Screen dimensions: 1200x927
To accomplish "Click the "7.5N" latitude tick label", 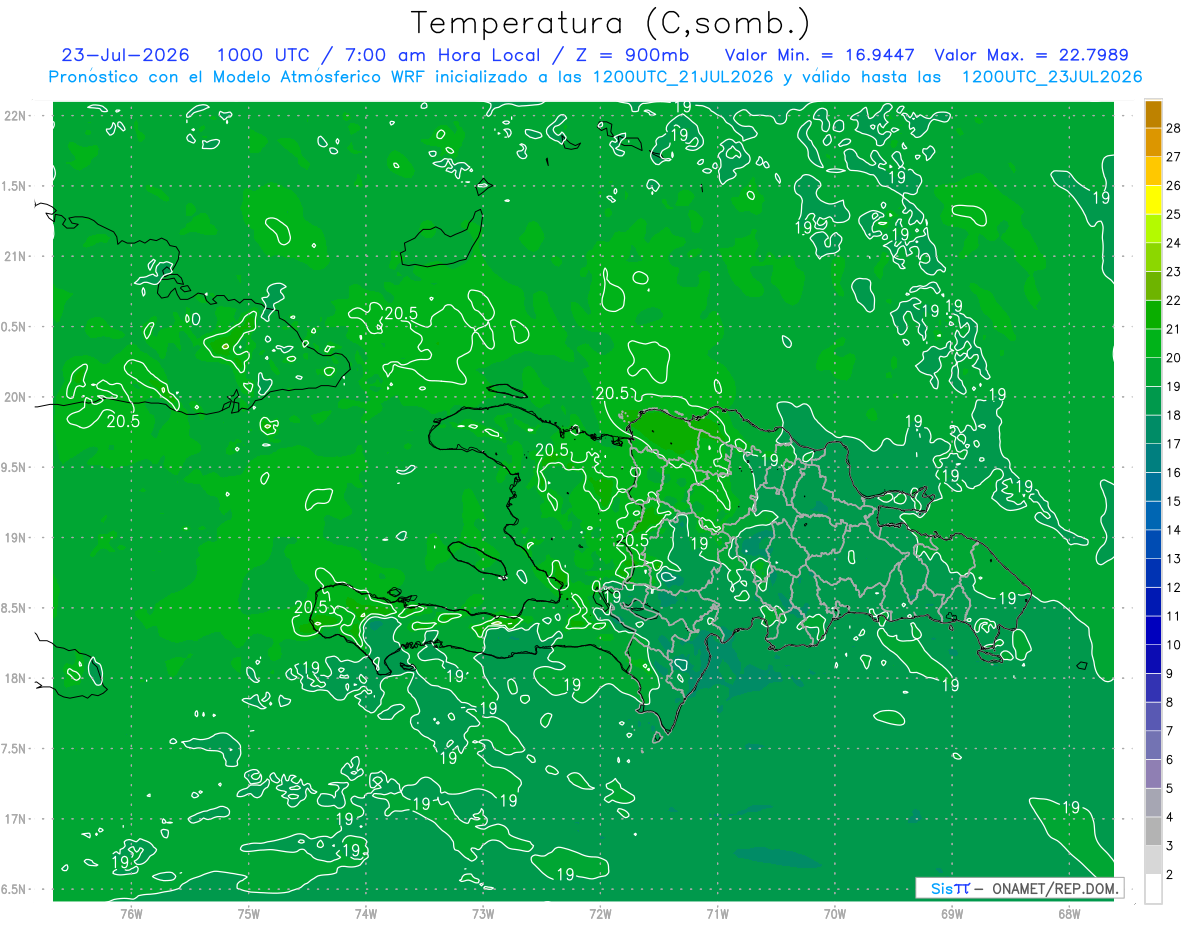I will (14, 749).
